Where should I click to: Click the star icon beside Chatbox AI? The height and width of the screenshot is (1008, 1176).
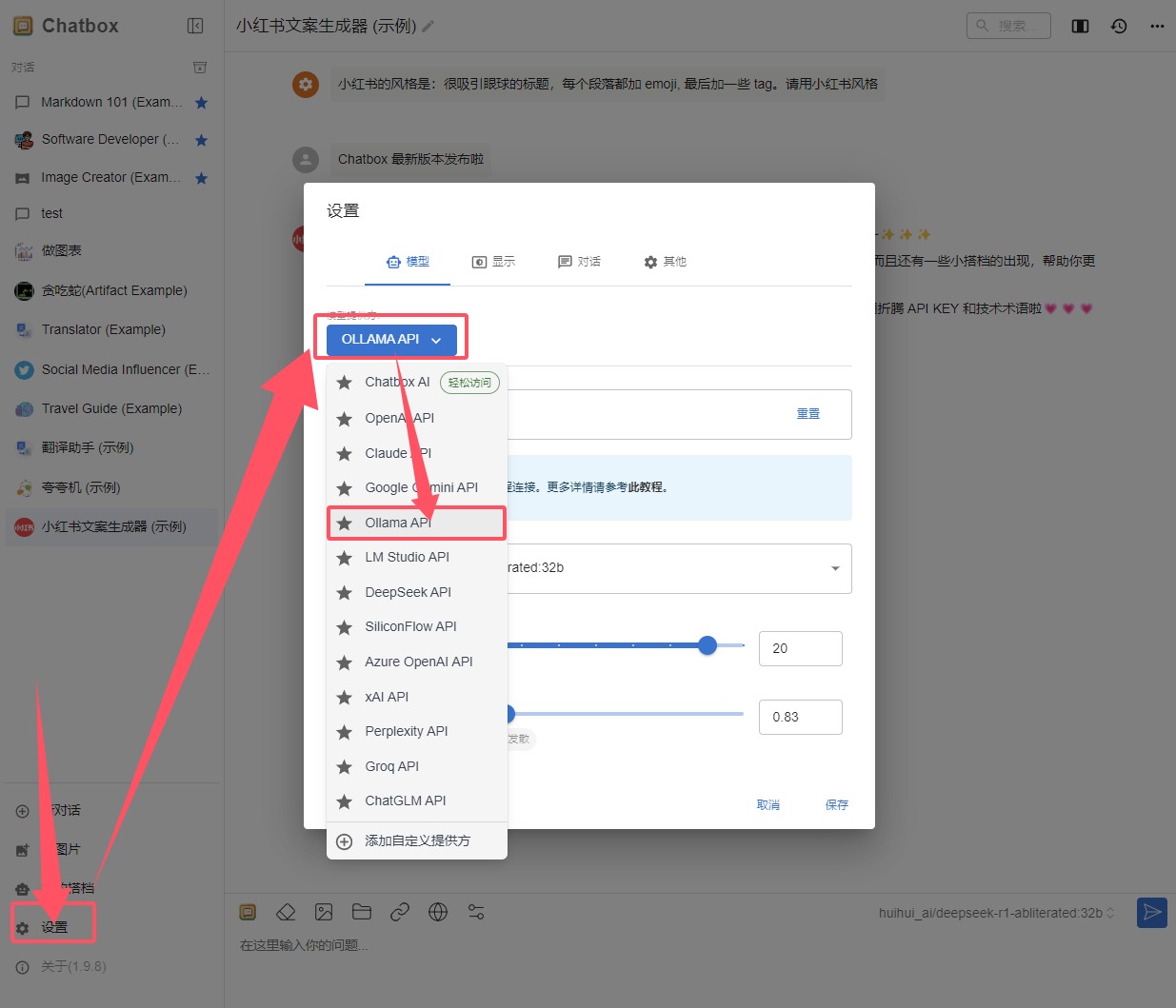345,383
